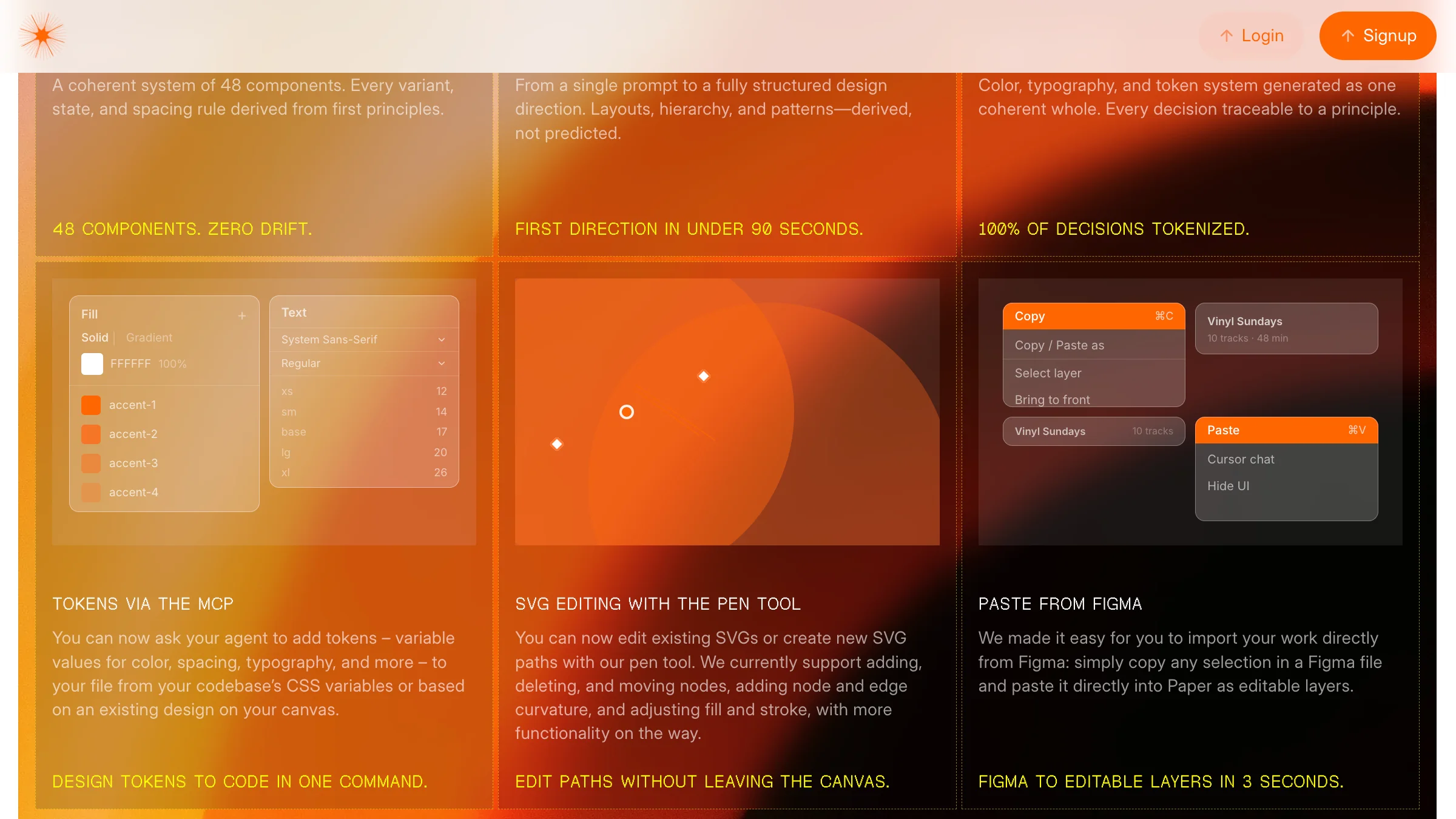Click the arrow icon in Login
This screenshot has height=819, width=1456.
[1226, 36]
